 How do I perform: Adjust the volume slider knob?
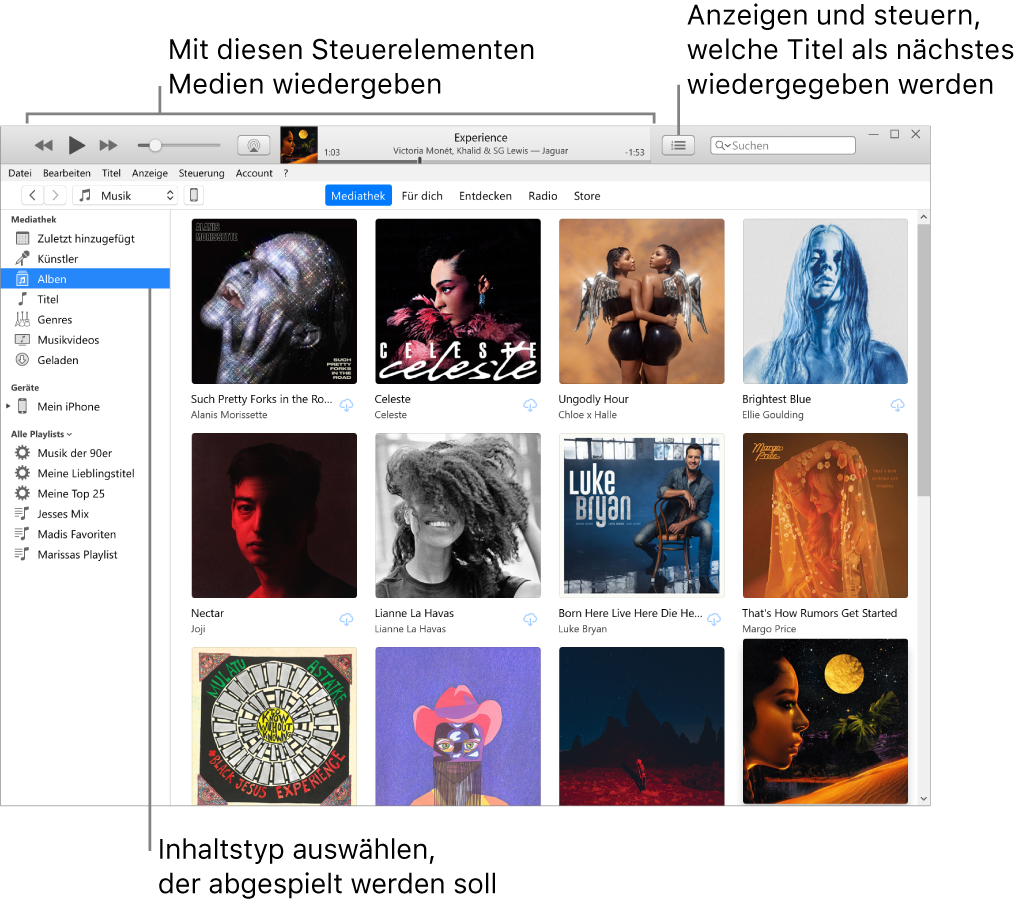155,145
